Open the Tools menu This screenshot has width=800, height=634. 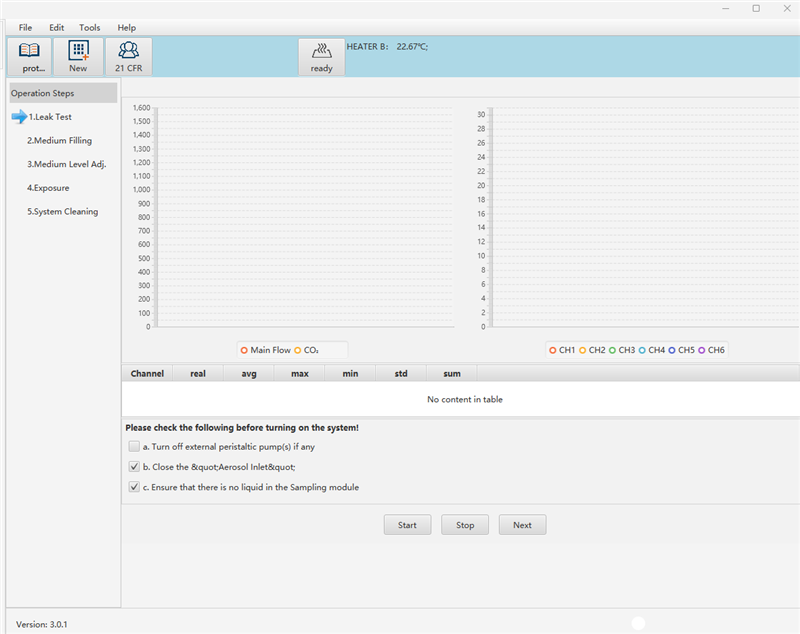coord(90,27)
